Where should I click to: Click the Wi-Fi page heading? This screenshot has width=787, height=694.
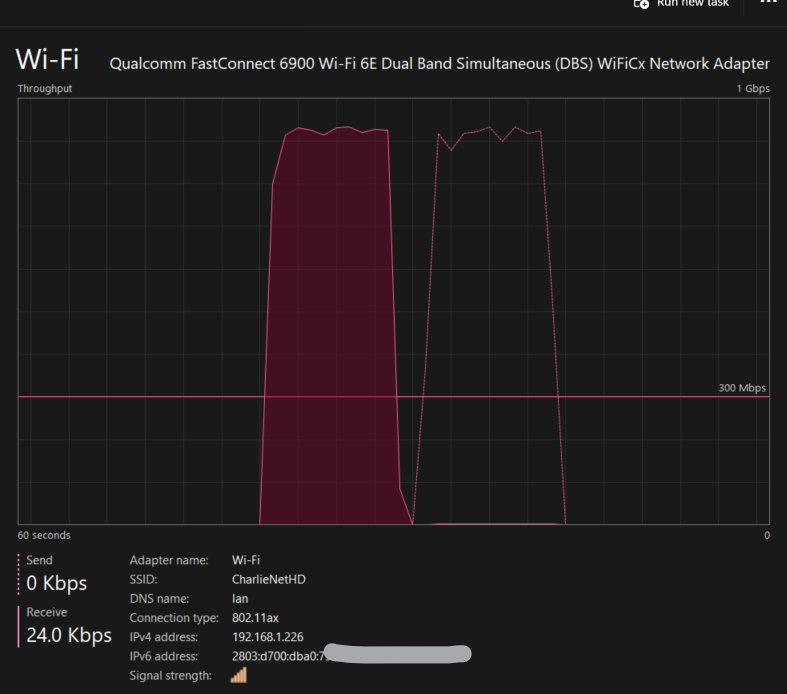(x=47, y=59)
